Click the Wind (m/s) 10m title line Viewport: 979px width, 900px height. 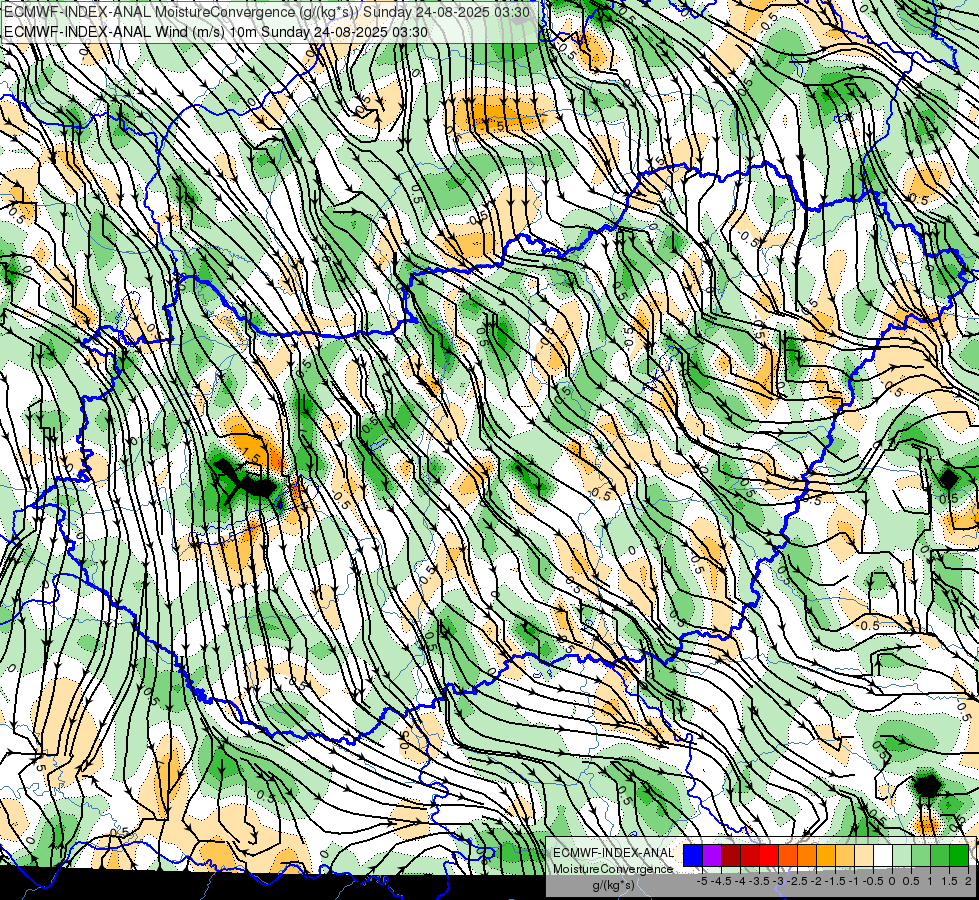pos(216,31)
